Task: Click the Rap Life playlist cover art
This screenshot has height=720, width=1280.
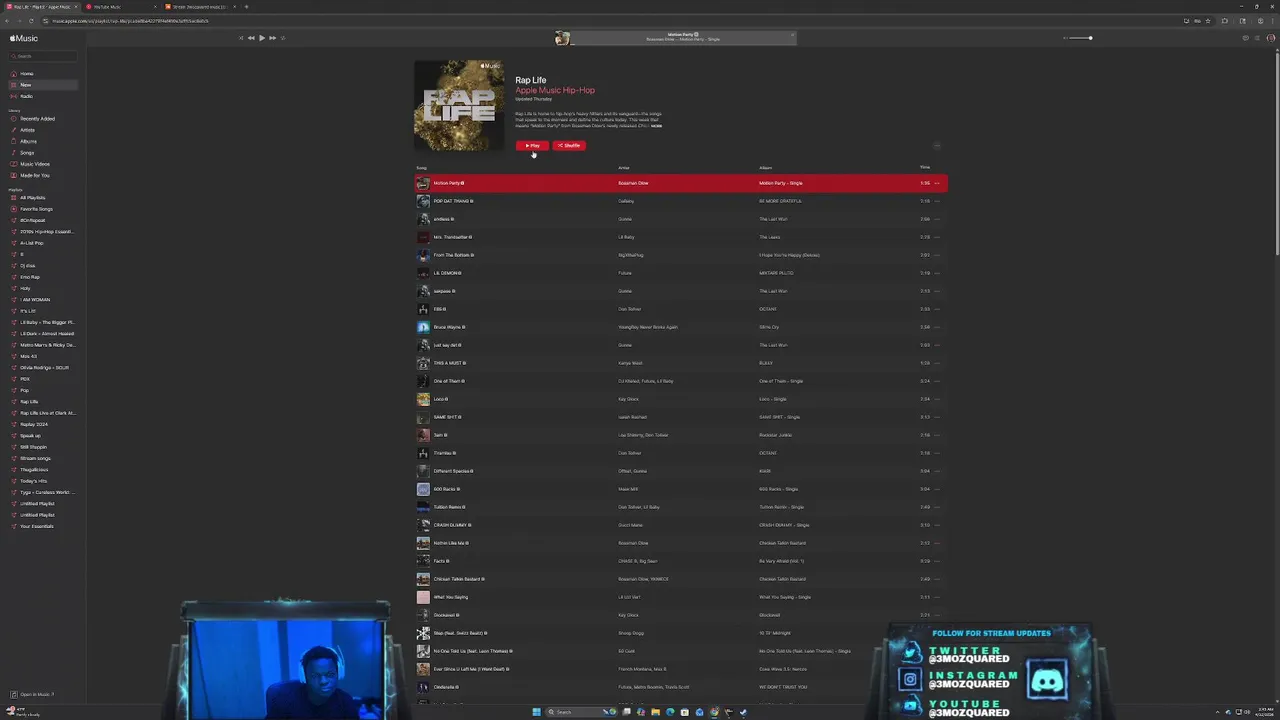Action: pyautogui.click(x=459, y=105)
